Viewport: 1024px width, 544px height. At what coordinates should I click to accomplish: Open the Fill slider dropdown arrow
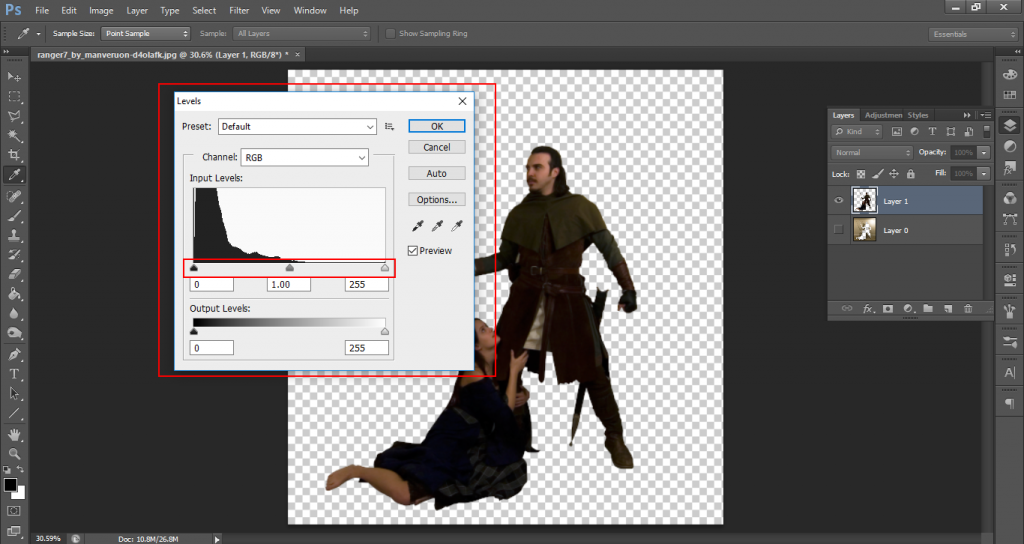(984, 174)
